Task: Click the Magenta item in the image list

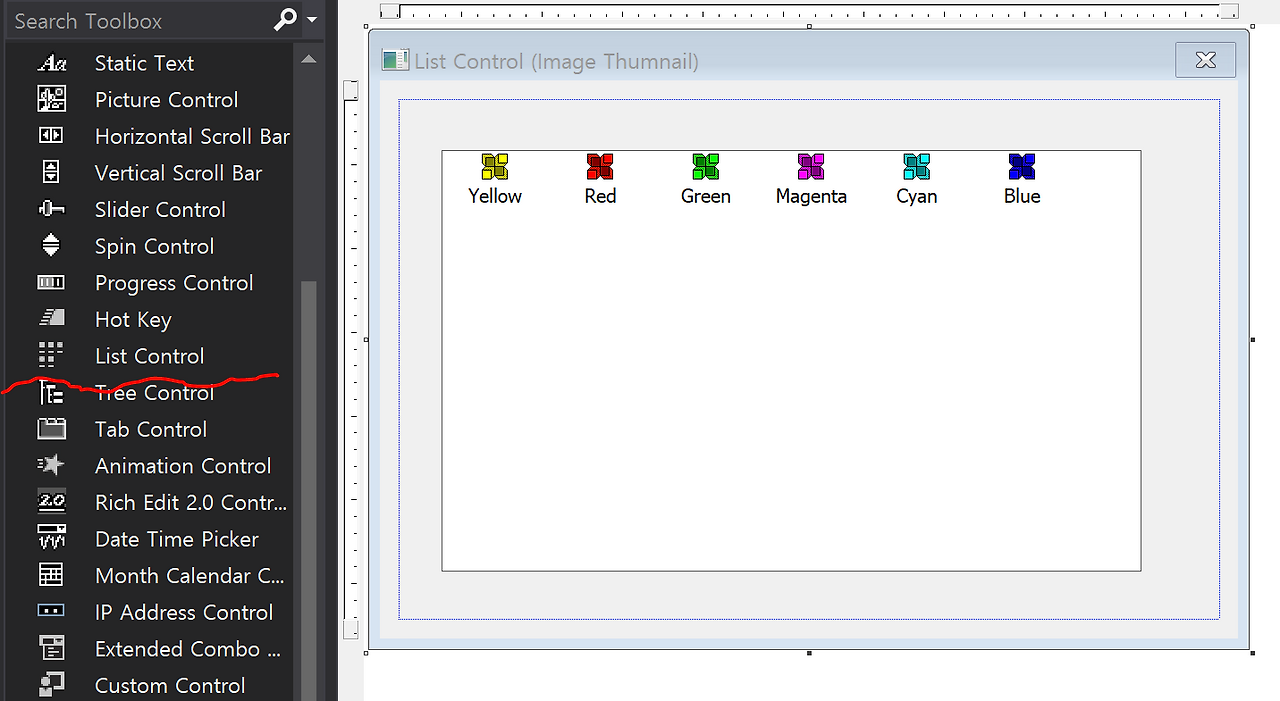Action: [x=811, y=178]
